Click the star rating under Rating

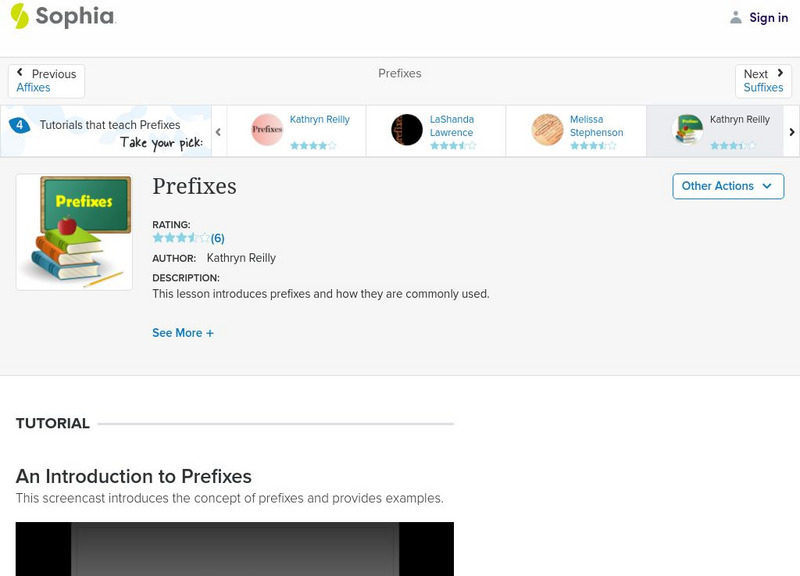click(180, 238)
